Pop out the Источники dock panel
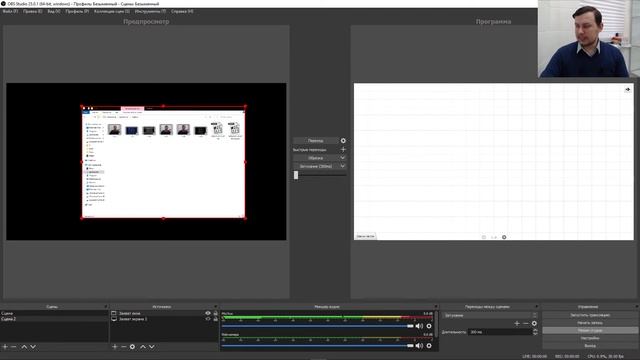Image resolution: width=640 pixels, height=360 pixels. [x=216, y=307]
